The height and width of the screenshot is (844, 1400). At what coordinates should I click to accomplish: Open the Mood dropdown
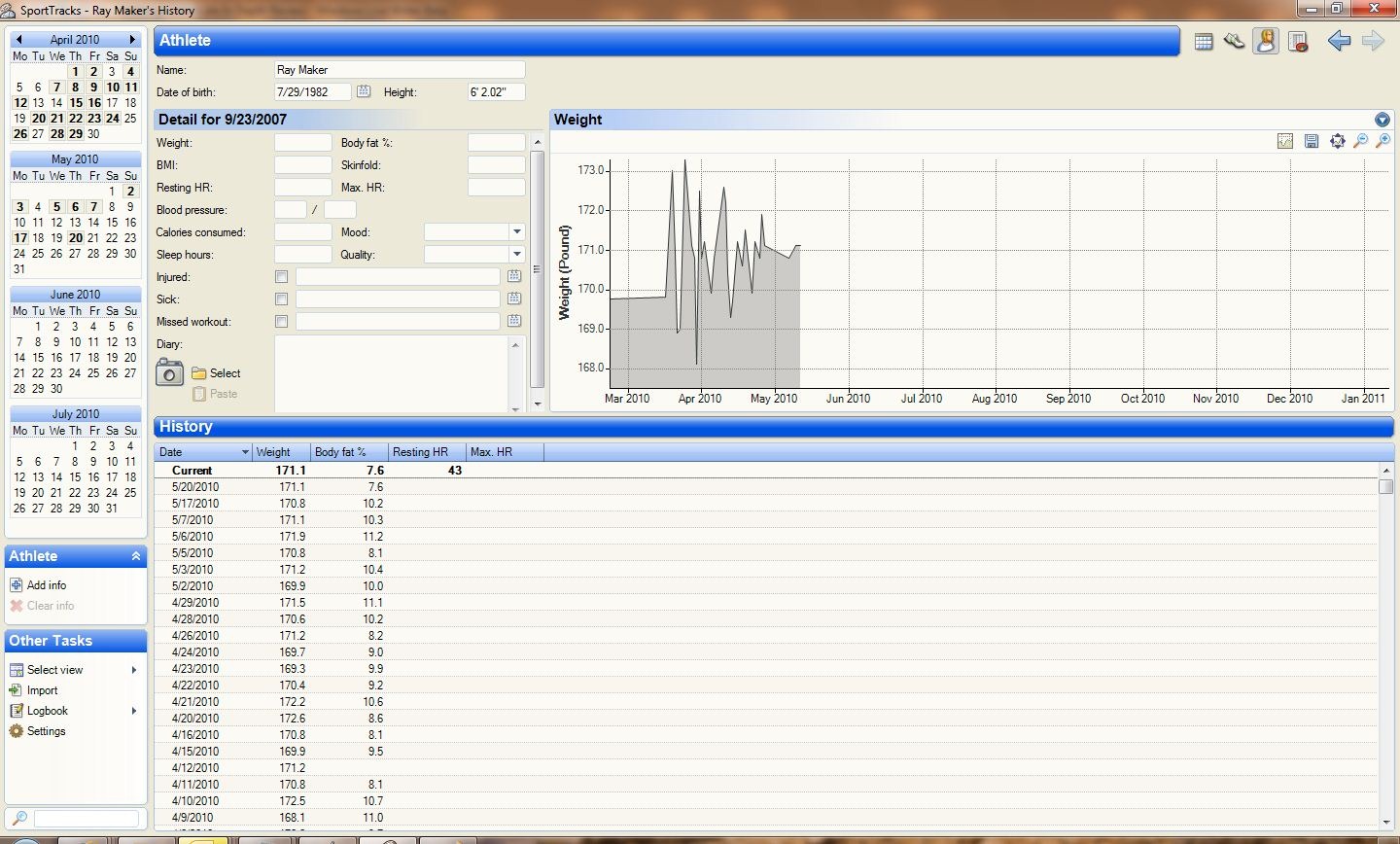[x=517, y=232]
